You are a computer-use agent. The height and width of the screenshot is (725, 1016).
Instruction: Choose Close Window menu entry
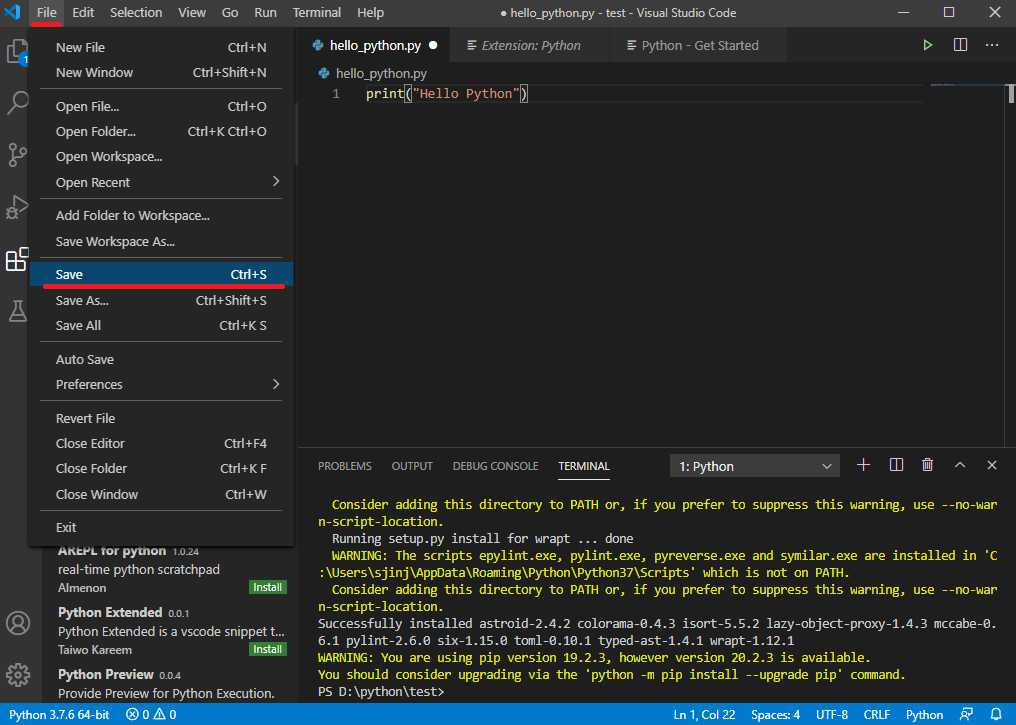(161, 494)
